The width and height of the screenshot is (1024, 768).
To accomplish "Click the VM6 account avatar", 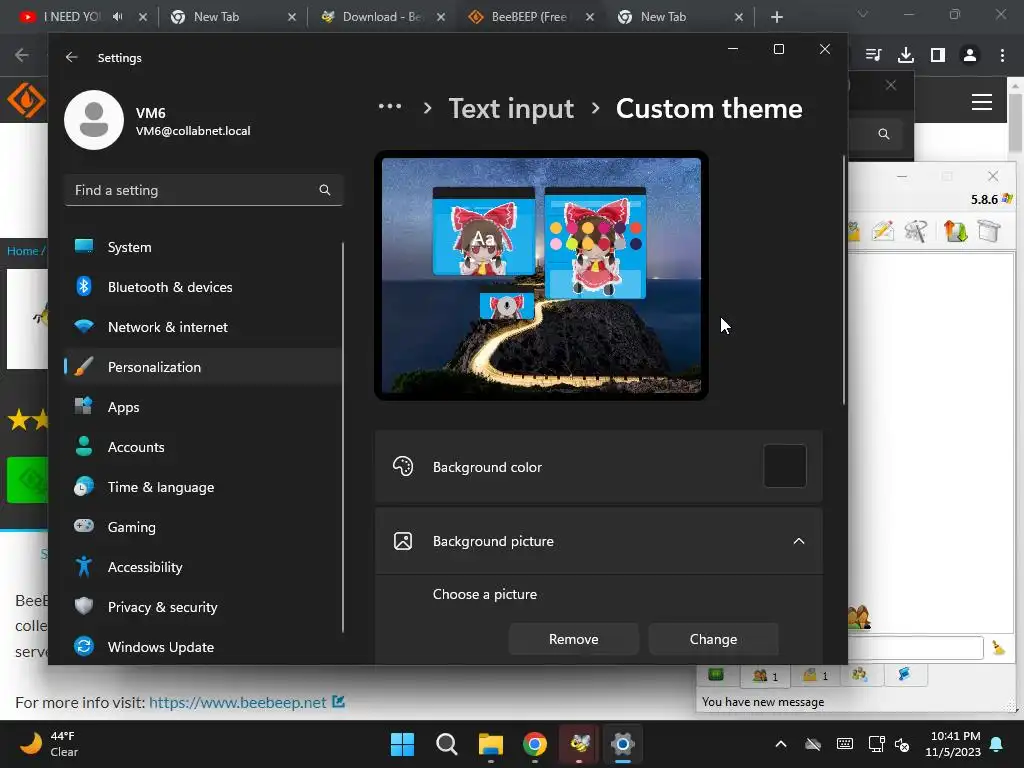I will click(x=94, y=120).
